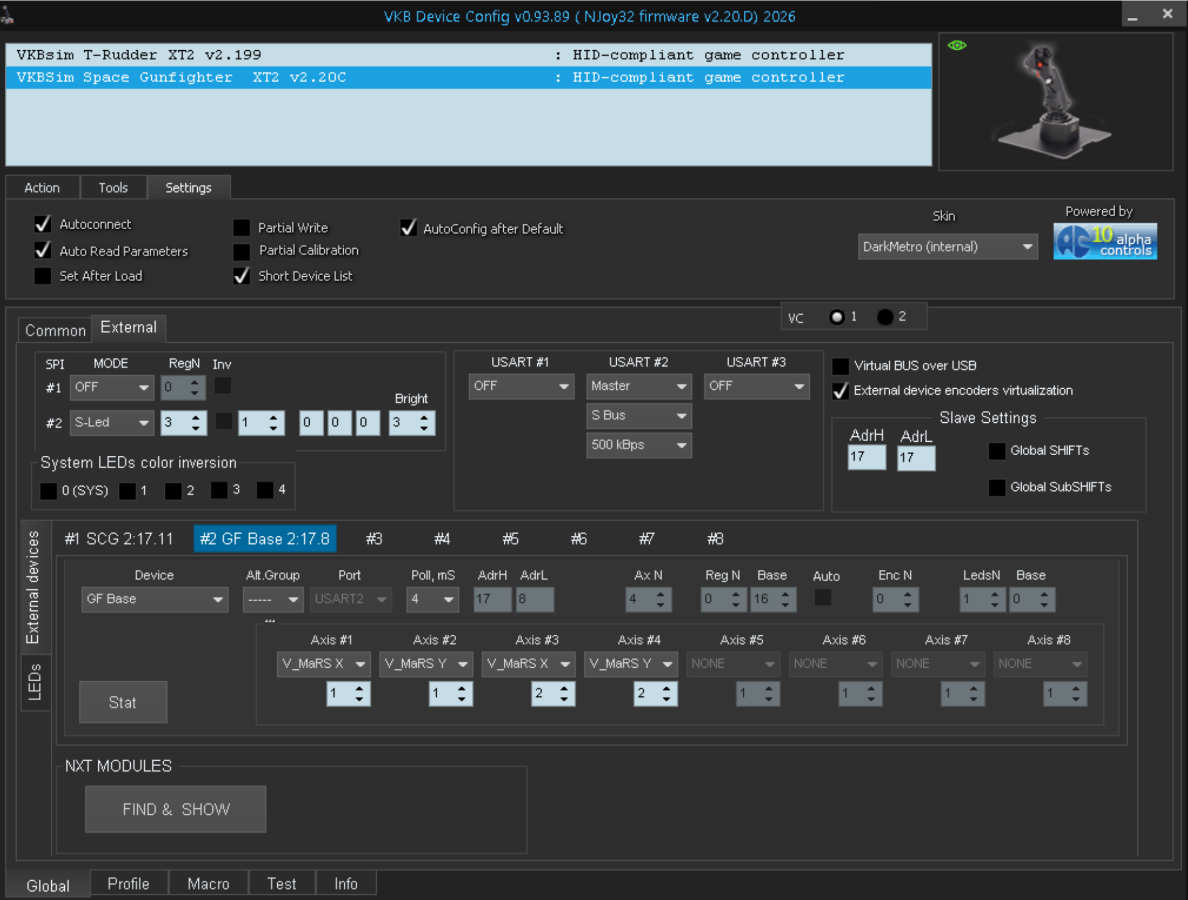The height and width of the screenshot is (900, 1188).
Task: Select the #2 GF Base 2:17.8 tab
Action: (x=264, y=539)
